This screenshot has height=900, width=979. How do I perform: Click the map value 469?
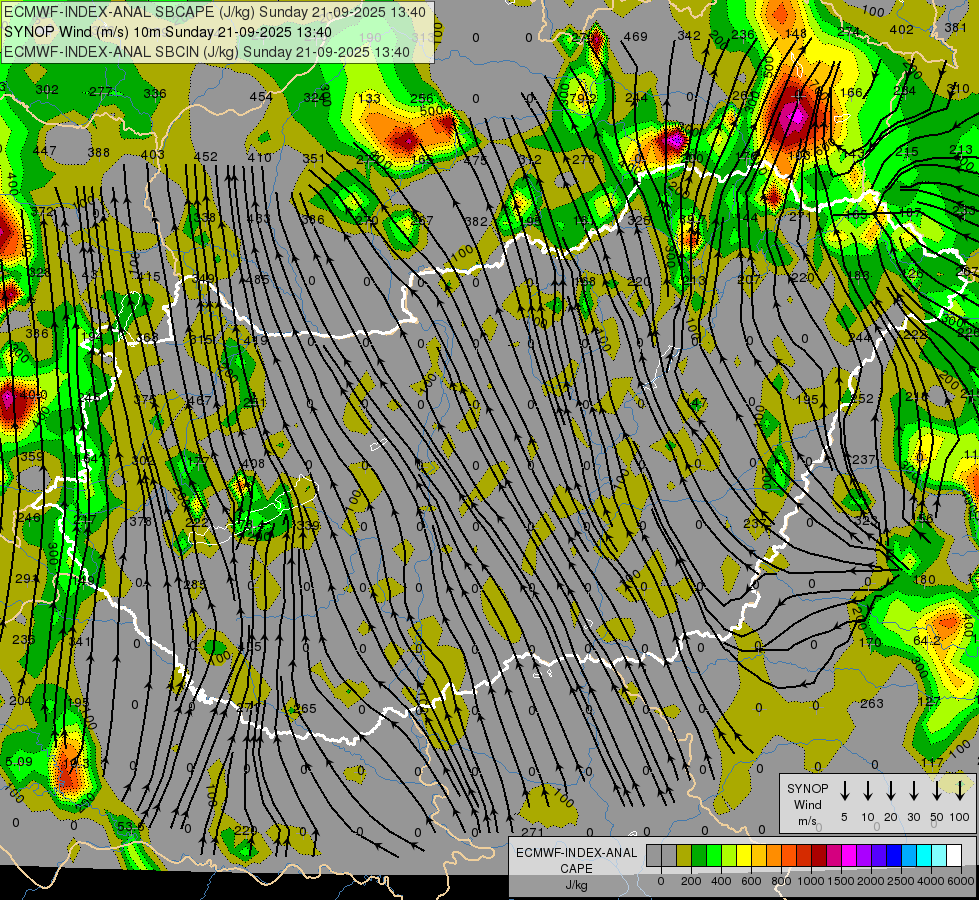[636, 36]
